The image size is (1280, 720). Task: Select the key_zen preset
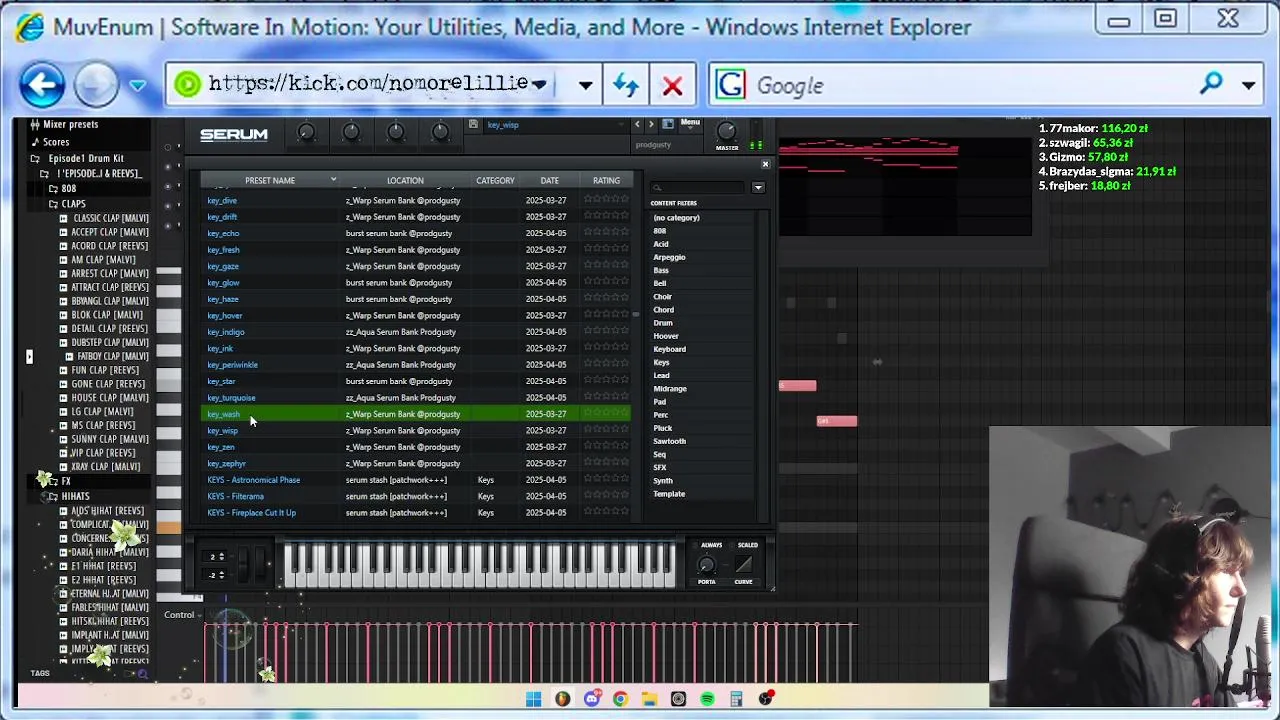pos(220,447)
